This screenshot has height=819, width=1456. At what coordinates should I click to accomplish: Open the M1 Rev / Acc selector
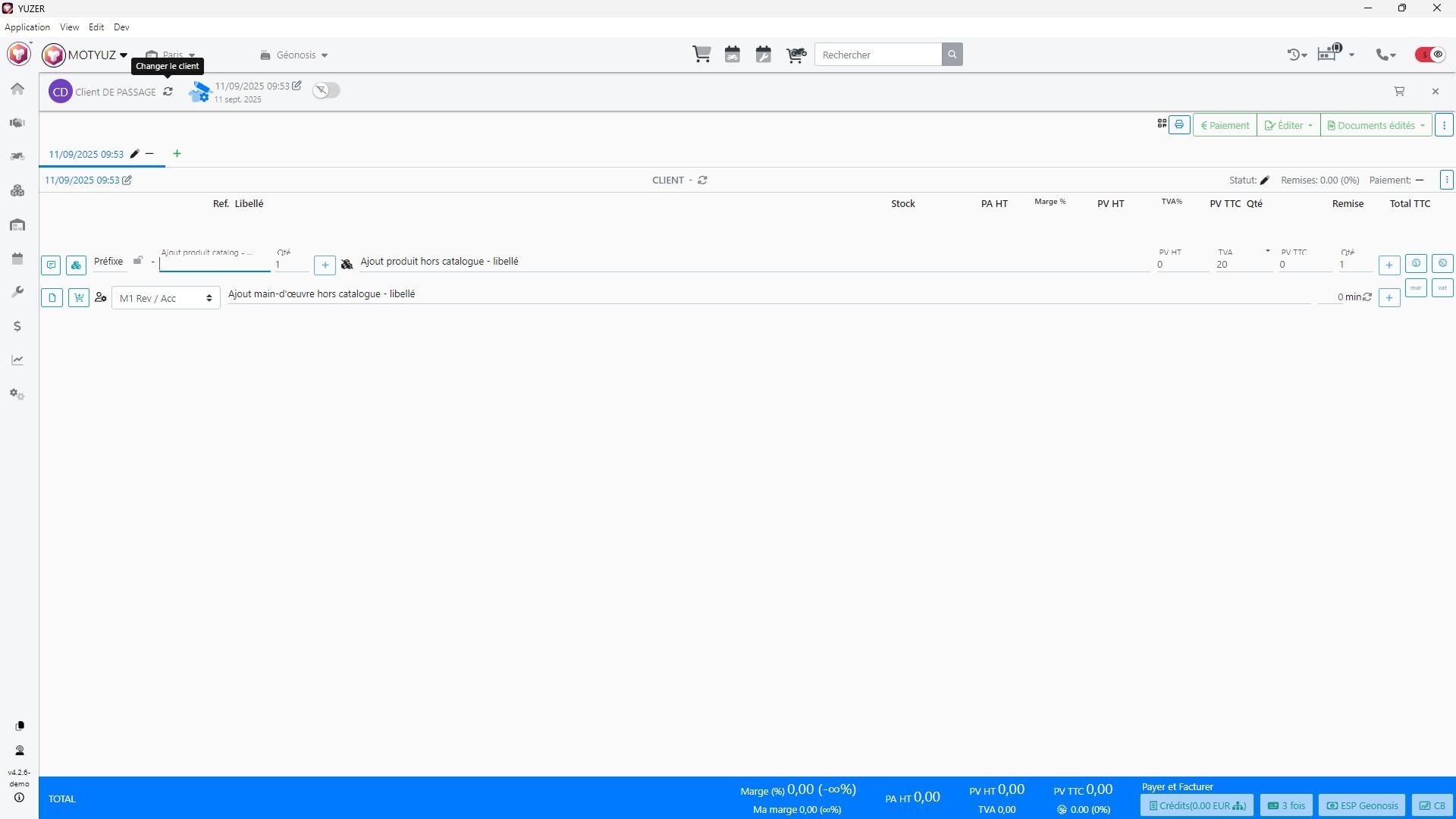[x=165, y=298]
